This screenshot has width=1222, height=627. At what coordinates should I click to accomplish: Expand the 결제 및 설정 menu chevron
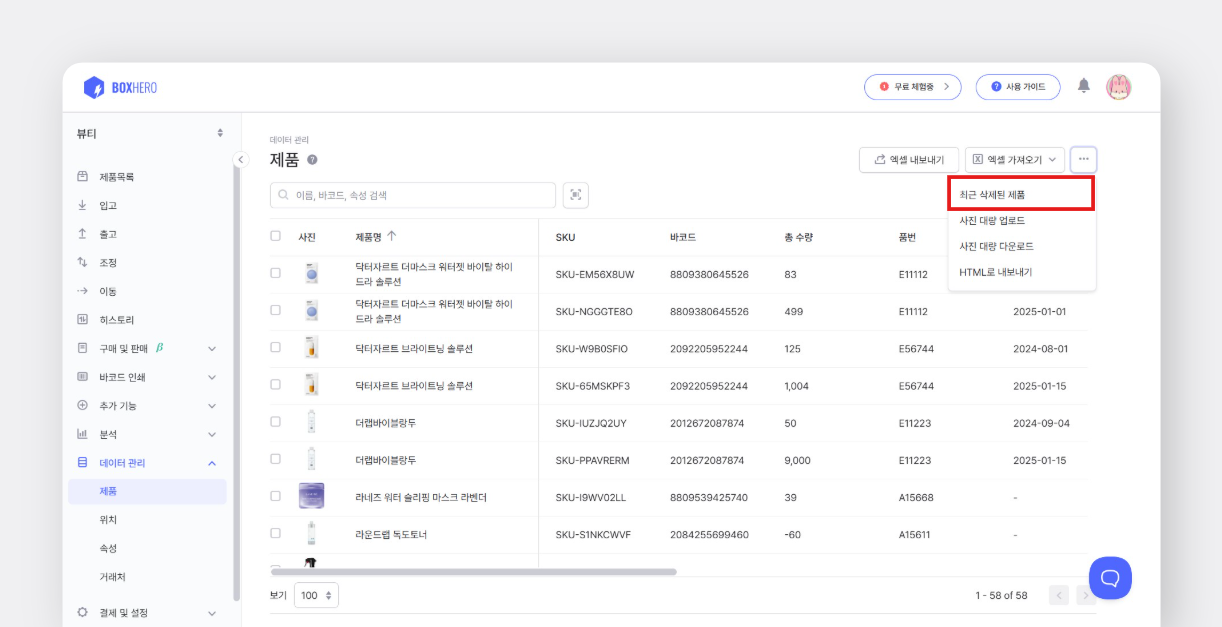[212, 612]
